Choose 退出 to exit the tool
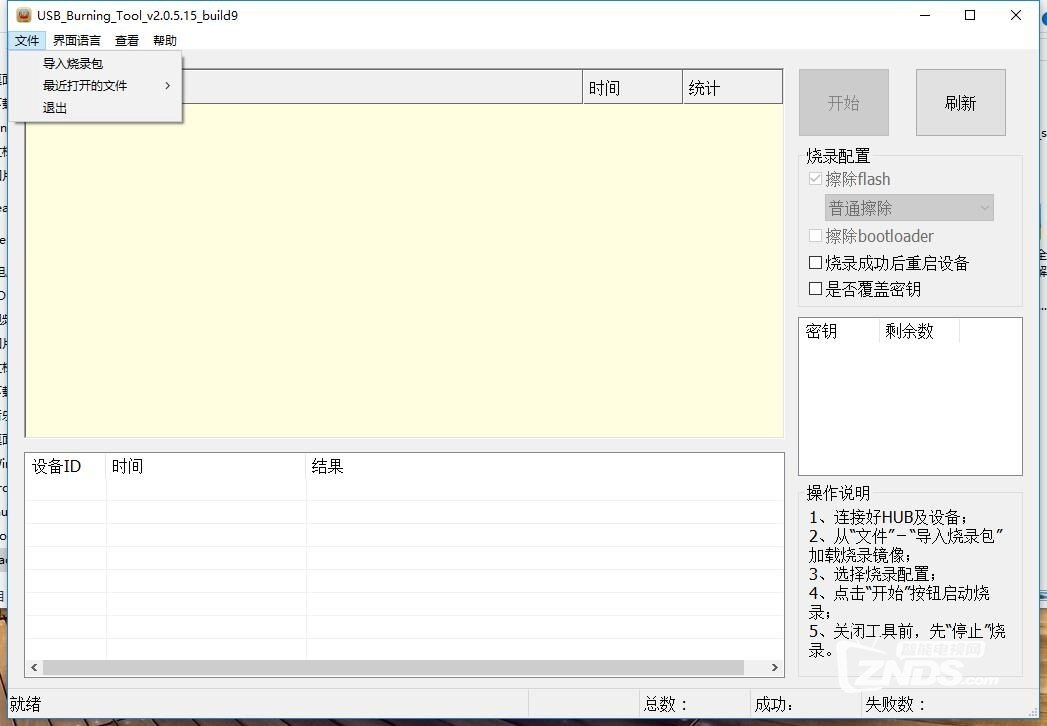The image size is (1047, 726). tap(95, 108)
